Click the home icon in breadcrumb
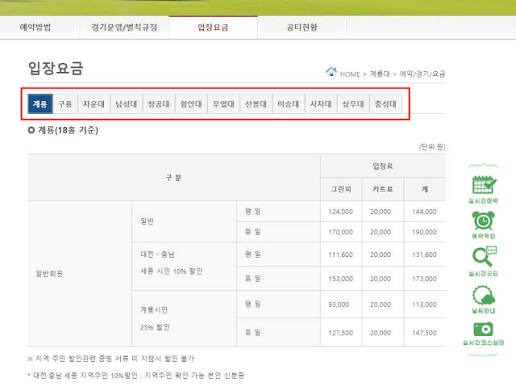This screenshot has height=387, width=516. (331, 71)
